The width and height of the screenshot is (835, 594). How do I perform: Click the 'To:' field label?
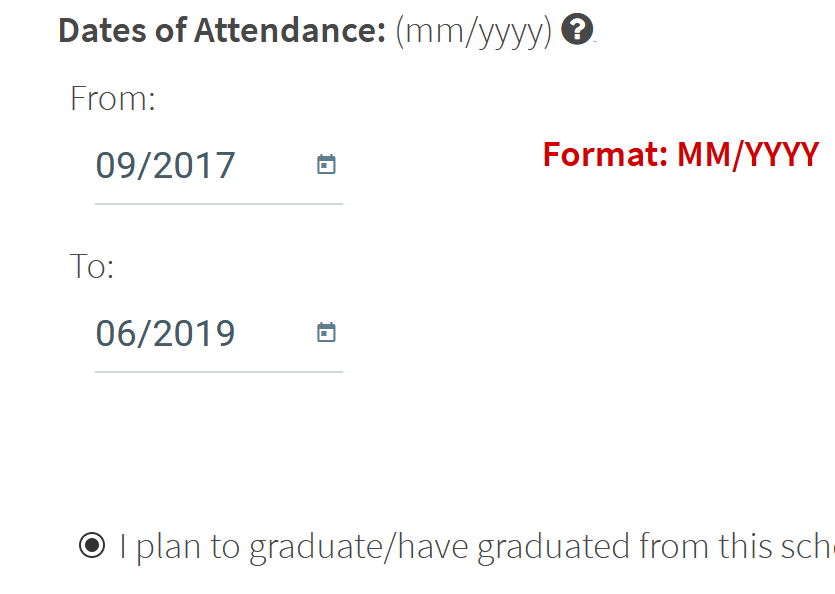(x=92, y=266)
